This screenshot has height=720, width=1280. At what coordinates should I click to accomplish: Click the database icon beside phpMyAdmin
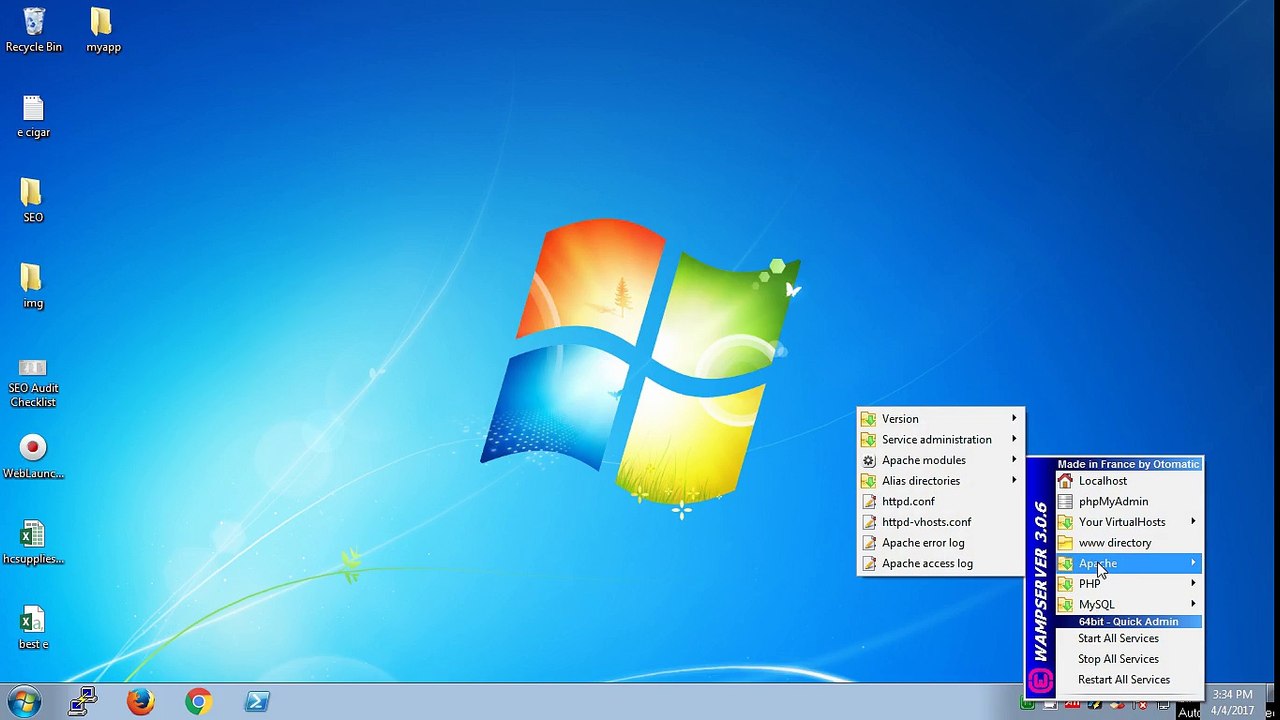click(1065, 502)
